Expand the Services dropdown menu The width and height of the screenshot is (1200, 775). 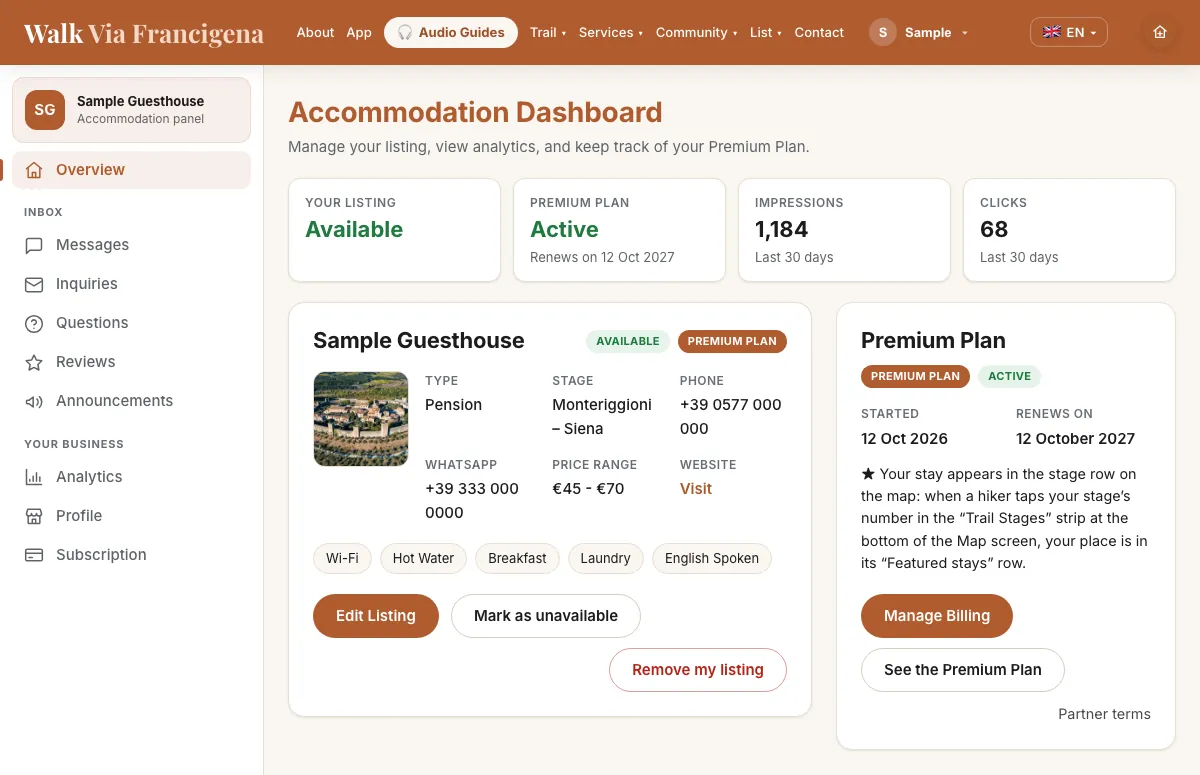click(610, 32)
